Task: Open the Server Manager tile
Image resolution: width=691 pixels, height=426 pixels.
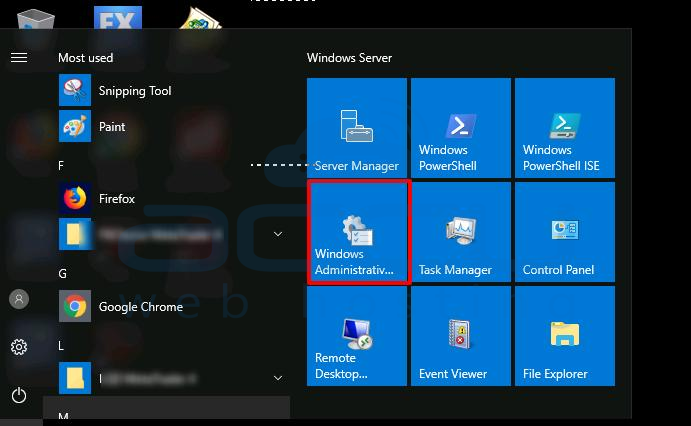Action: pos(357,128)
